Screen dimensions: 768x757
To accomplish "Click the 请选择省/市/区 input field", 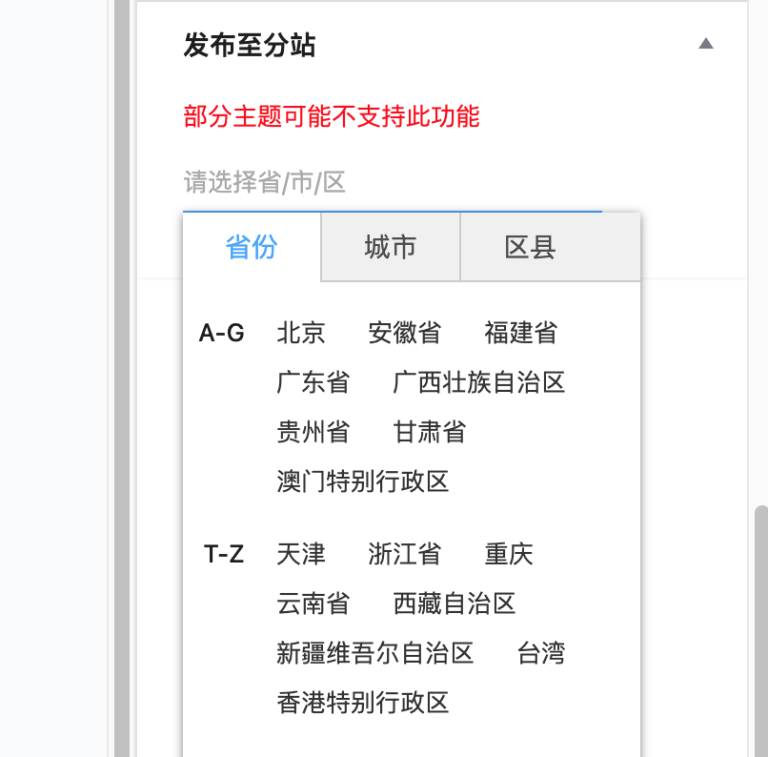I will [391, 183].
